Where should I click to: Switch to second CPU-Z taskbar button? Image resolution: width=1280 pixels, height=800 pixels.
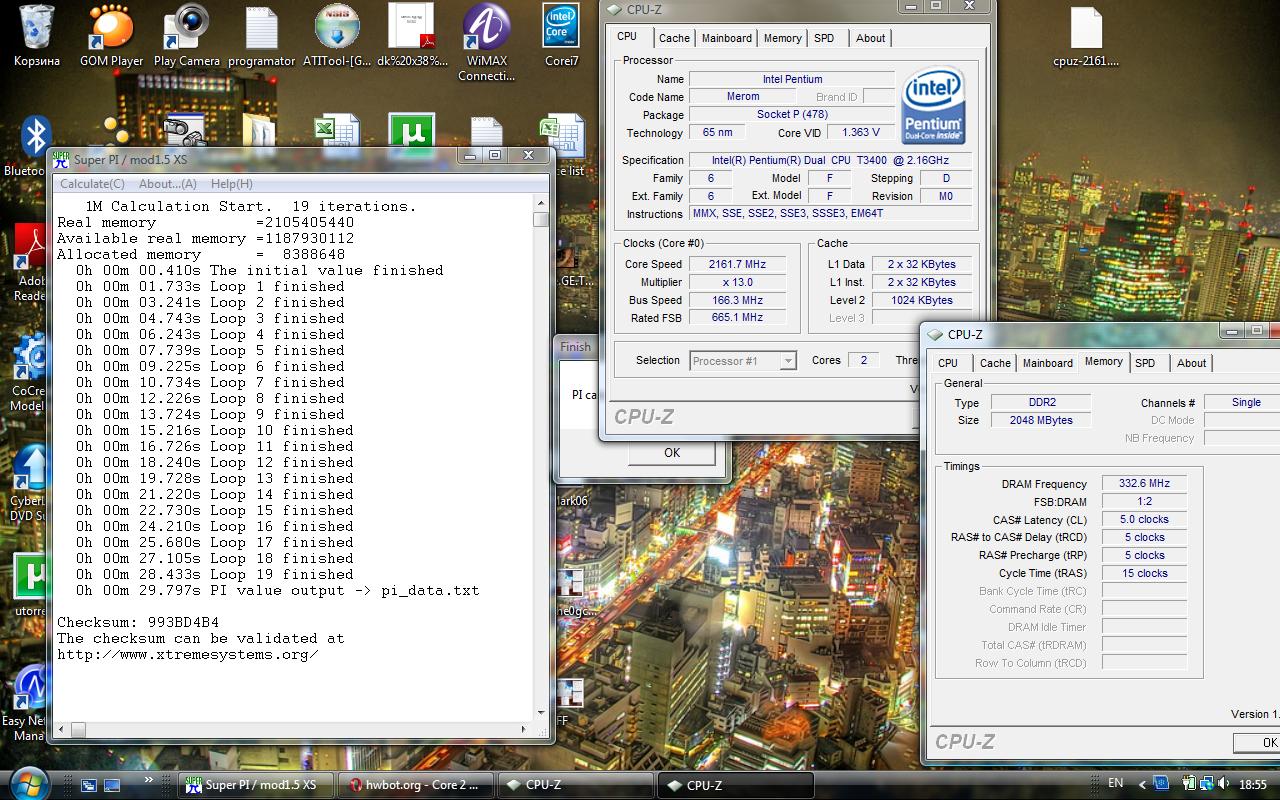tap(737, 785)
